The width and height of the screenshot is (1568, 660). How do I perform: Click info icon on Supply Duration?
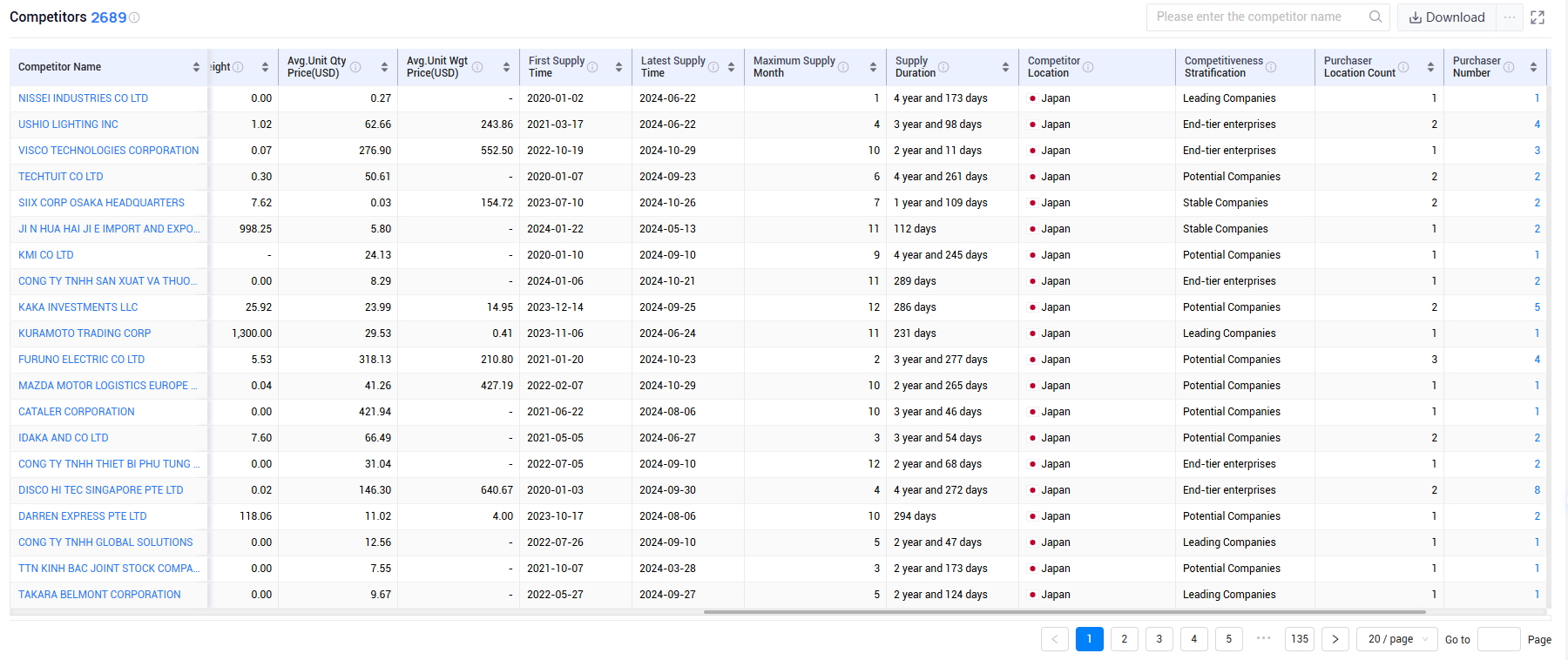pyautogui.click(x=943, y=67)
